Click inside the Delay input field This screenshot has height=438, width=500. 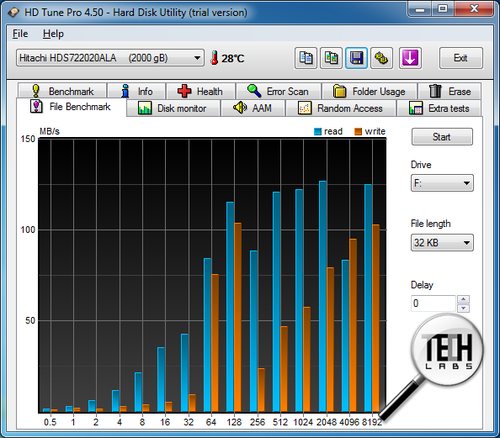[x=433, y=303]
